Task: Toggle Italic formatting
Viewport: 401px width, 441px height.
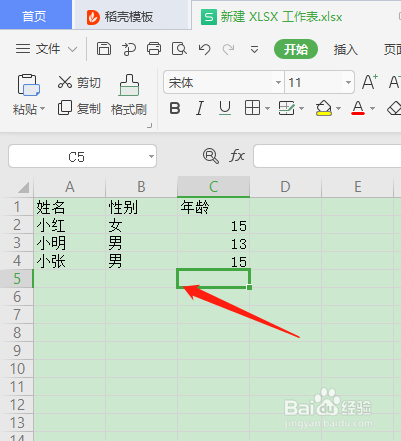Action: 200,108
